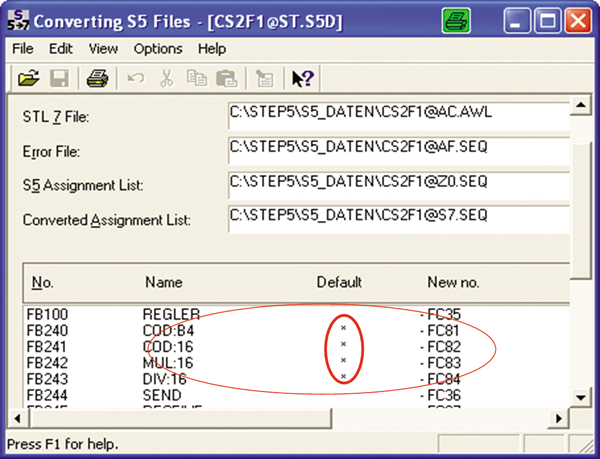600x459 pixels.
Task: Click the FC83 new number cell
Action: [444, 363]
